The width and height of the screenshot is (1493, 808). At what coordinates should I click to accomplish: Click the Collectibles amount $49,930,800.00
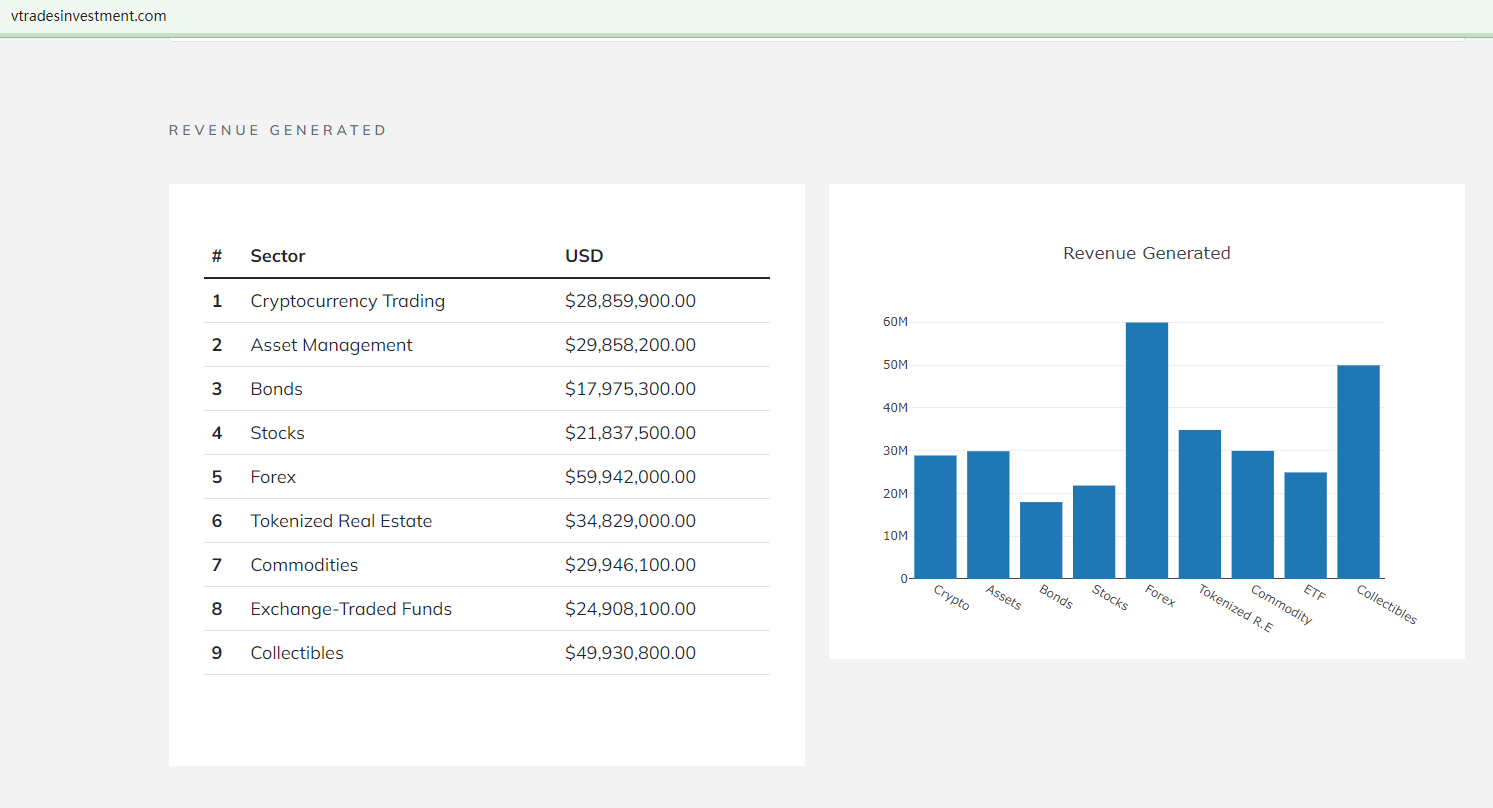pyautogui.click(x=630, y=653)
